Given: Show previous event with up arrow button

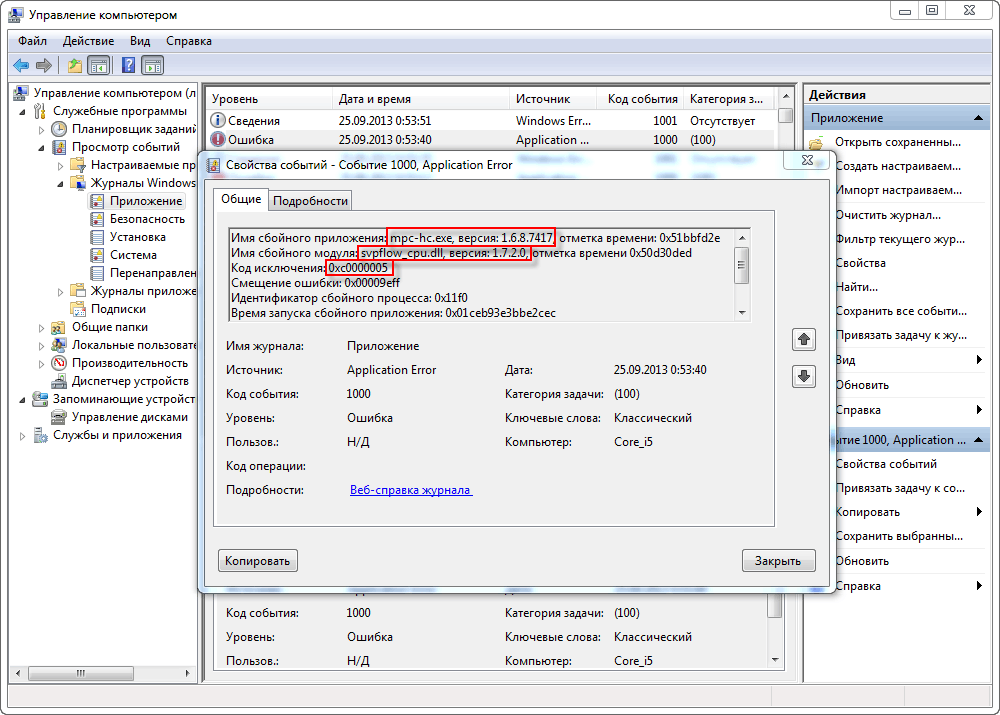Looking at the screenshot, I should pyautogui.click(x=803, y=340).
